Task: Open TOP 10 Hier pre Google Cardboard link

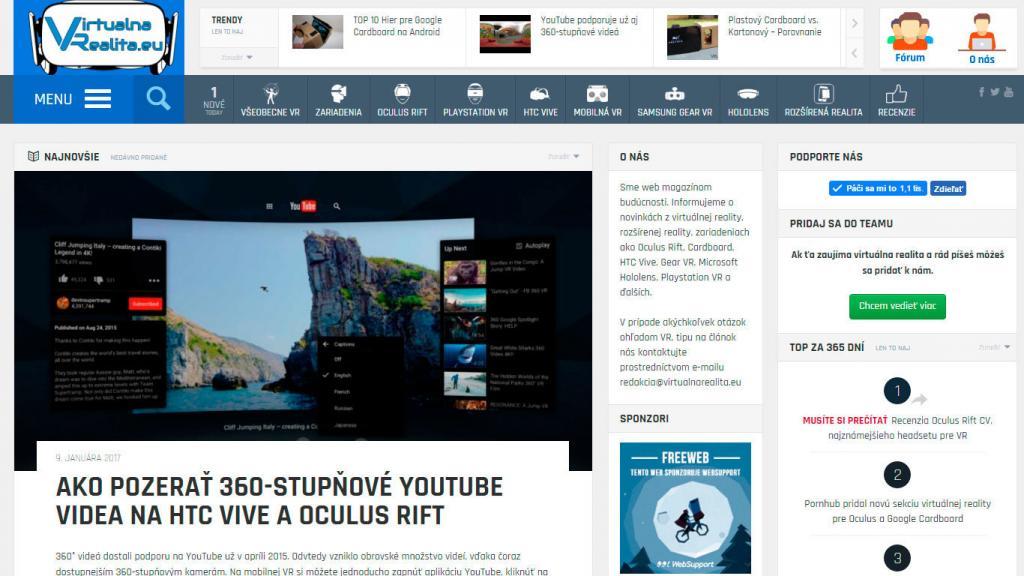Action: click(x=398, y=26)
